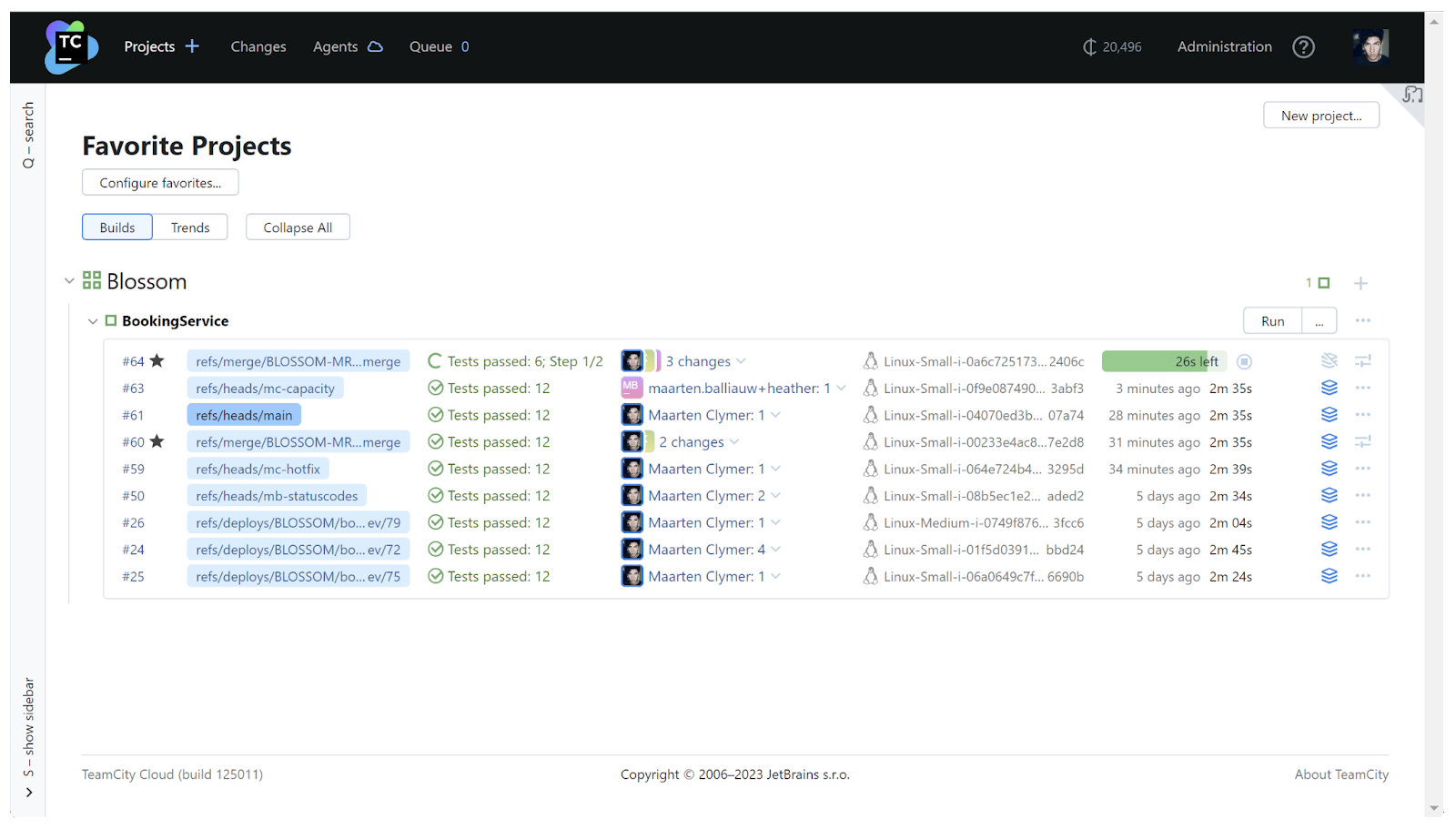The width and height of the screenshot is (1456, 829).
Task: Select branch refs/heads/mb-statuscodes
Action: [277, 495]
